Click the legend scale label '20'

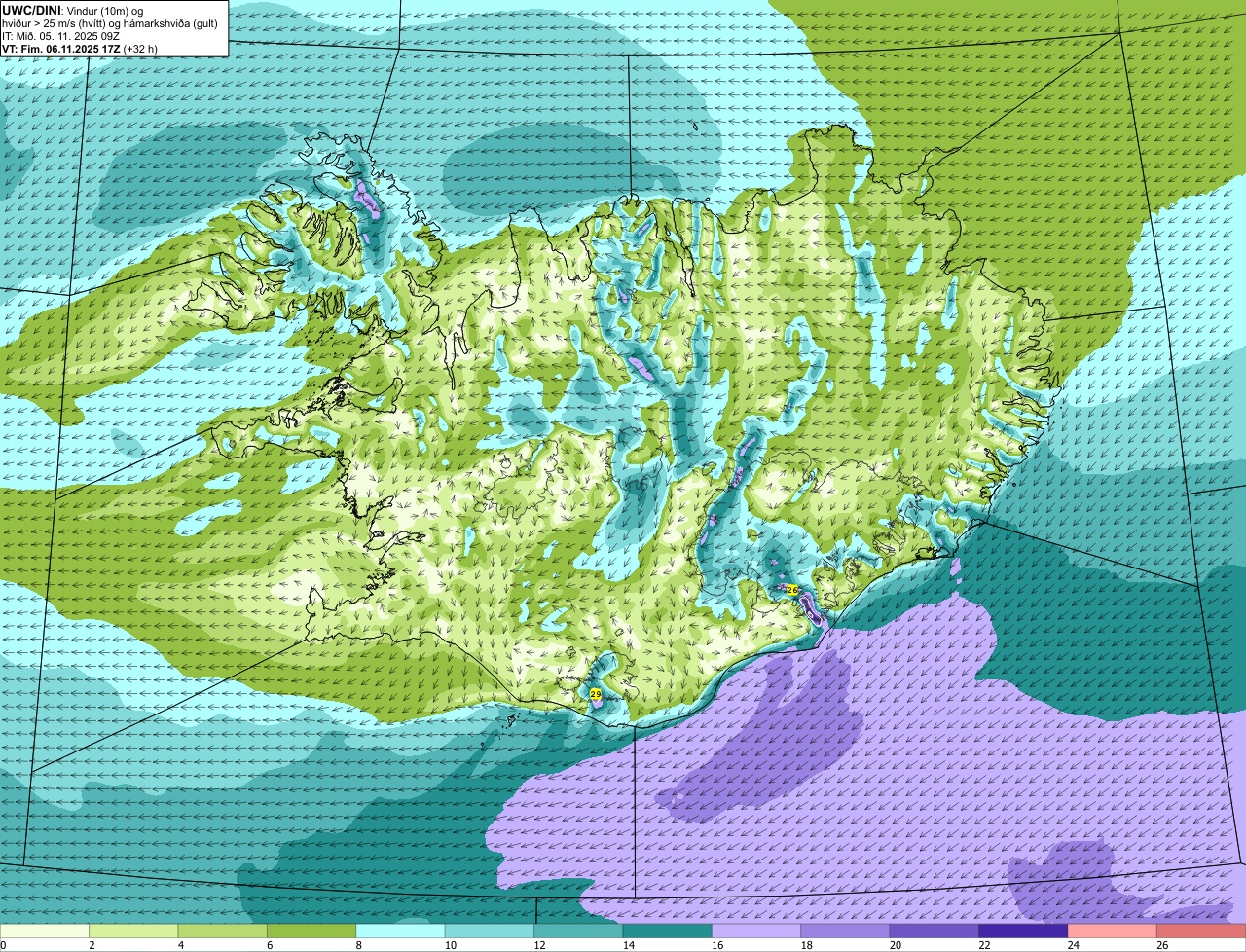coord(896,945)
